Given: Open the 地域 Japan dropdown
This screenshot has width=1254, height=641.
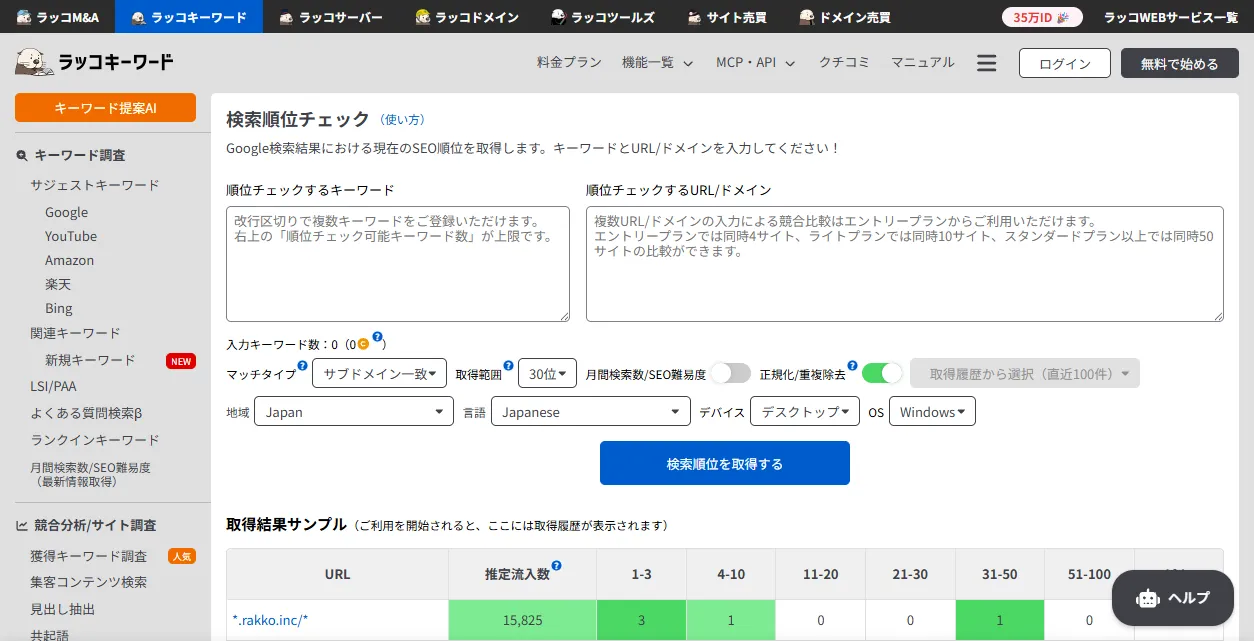Looking at the screenshot, I should tap(355, 412).
